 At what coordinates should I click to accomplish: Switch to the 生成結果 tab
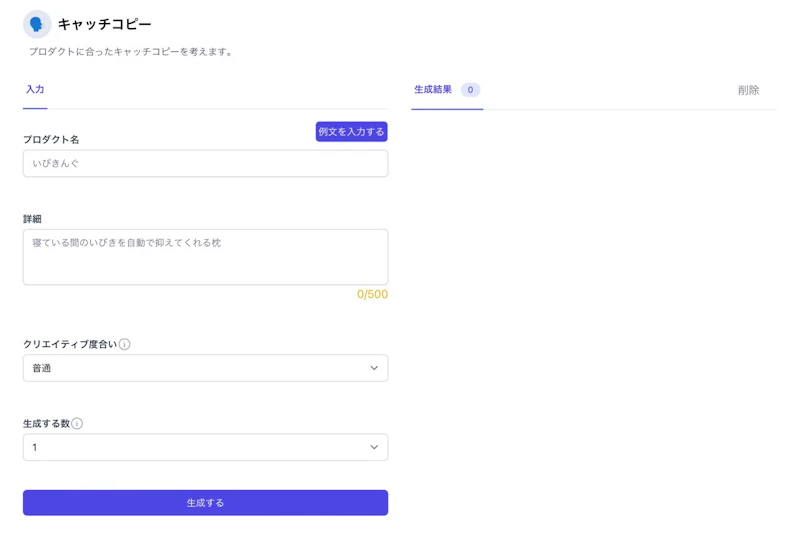(x=433, y=90)
